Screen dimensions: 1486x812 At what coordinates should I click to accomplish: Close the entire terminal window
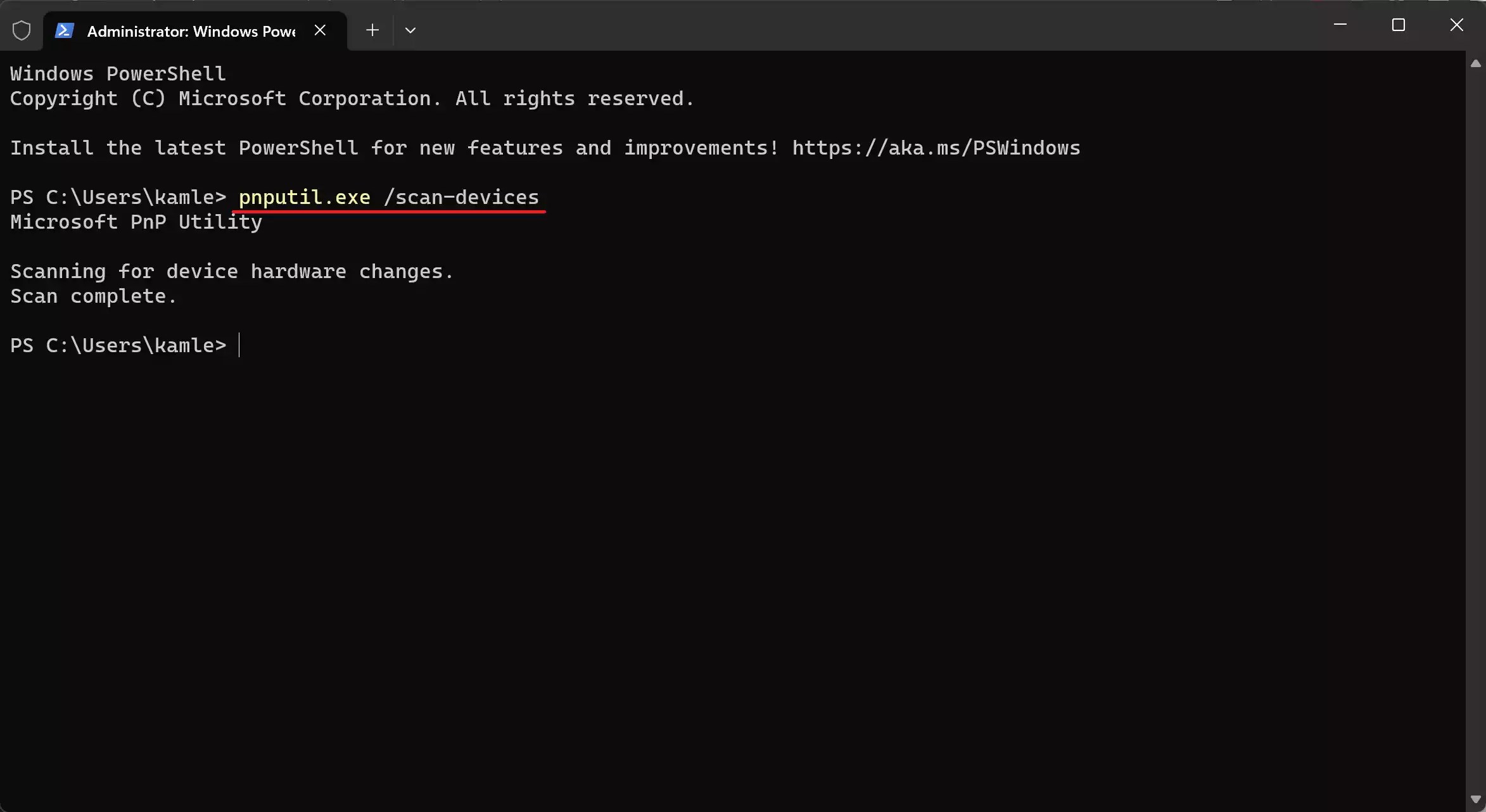pos(1457,25)
